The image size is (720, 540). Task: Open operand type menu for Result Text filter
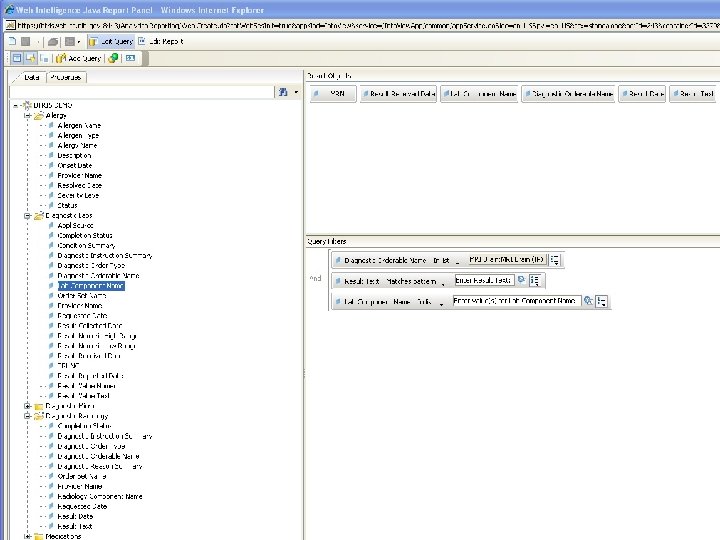[535, 280]
